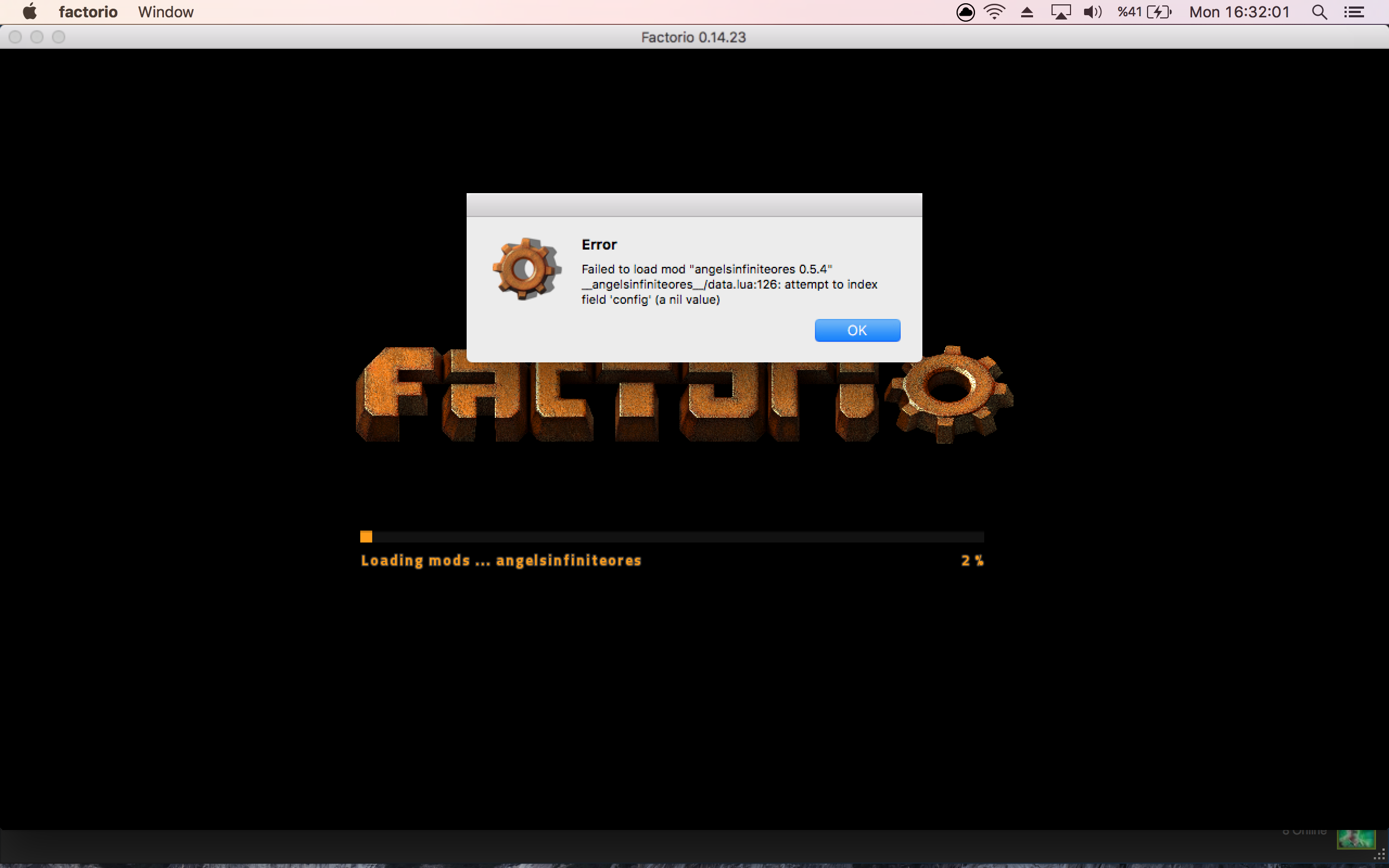Click the 'Loading mods ... angelsinfiniteores' status text
Screen dimensions: 1389x868
(501, 560)
